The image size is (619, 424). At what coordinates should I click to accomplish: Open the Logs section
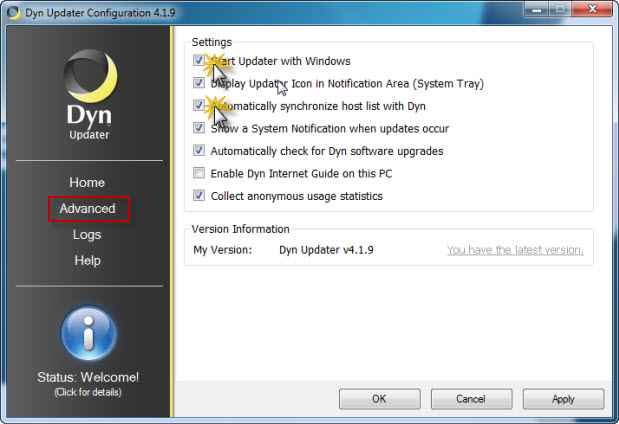pyautogui.click(x=87, y=235)
